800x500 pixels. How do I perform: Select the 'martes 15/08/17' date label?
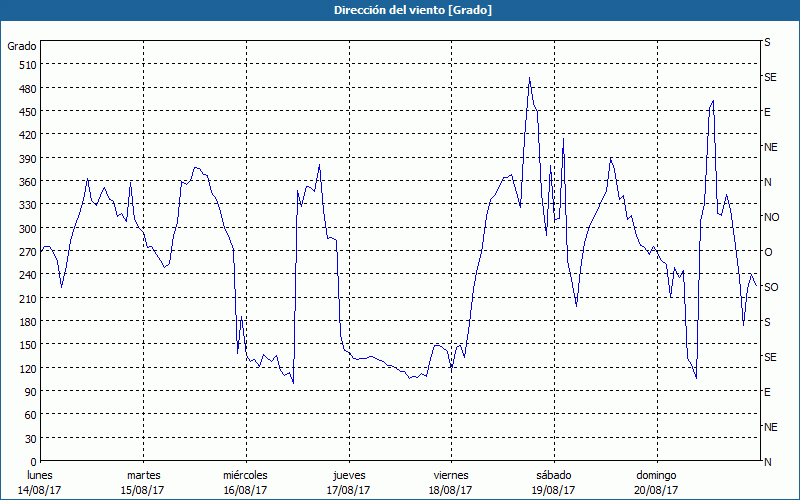click(143, 482)
